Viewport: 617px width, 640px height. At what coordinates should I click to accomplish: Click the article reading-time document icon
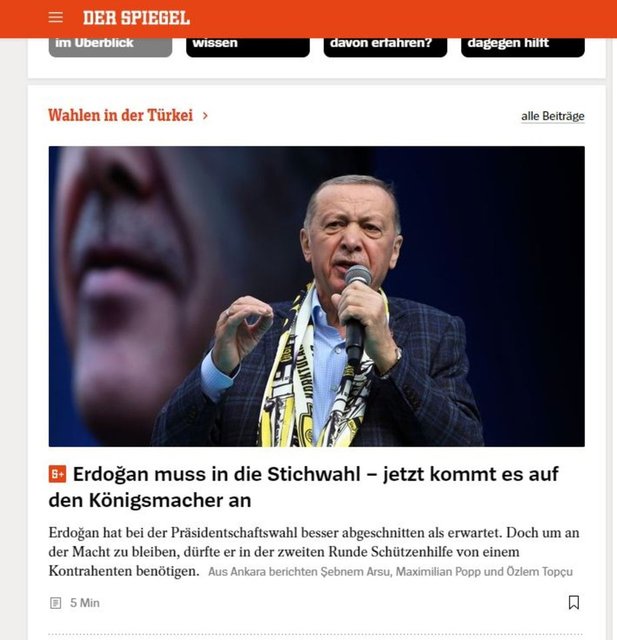click(x=55, y=603)
